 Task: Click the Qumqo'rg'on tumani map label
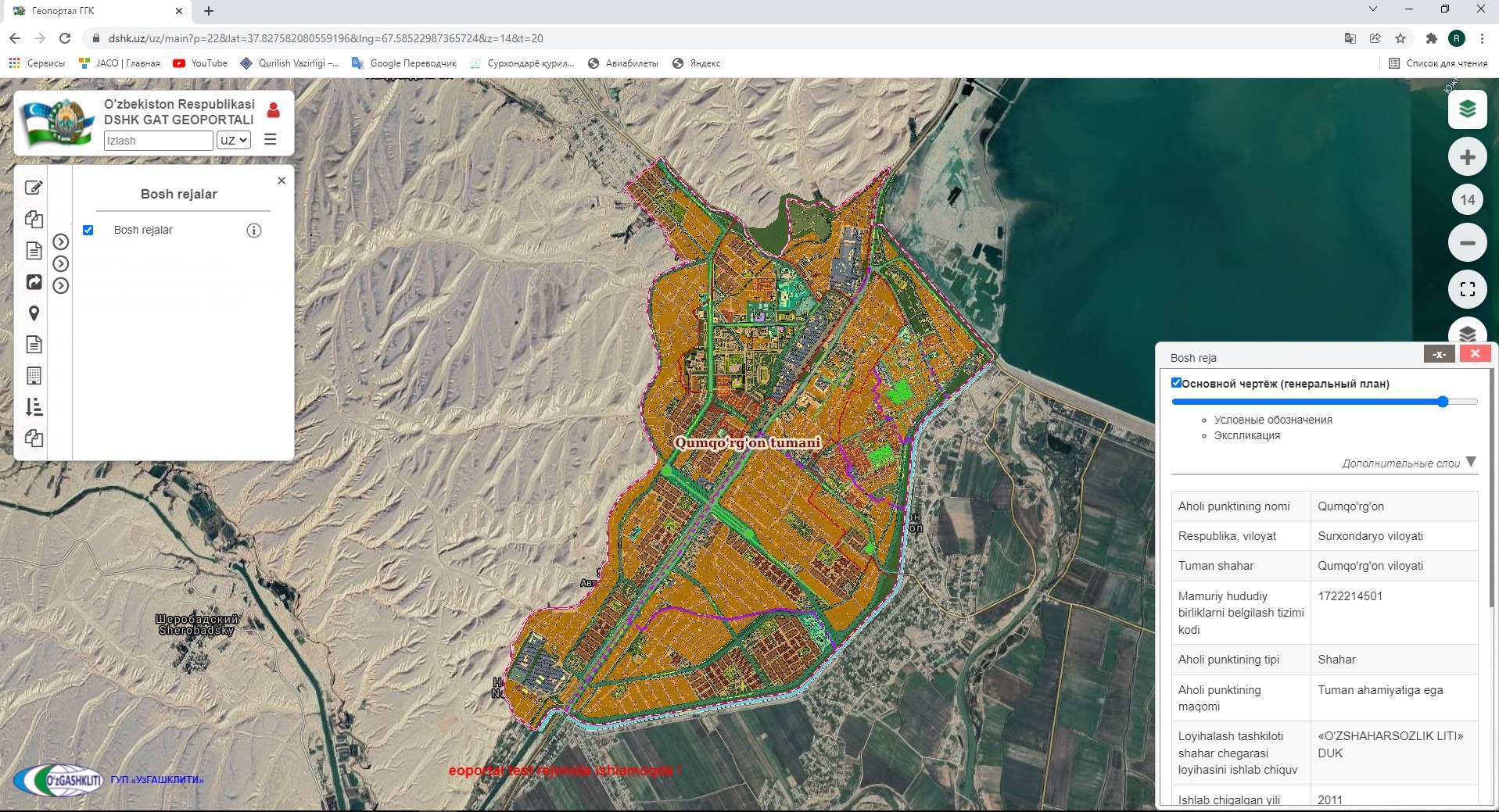(748, 442)
